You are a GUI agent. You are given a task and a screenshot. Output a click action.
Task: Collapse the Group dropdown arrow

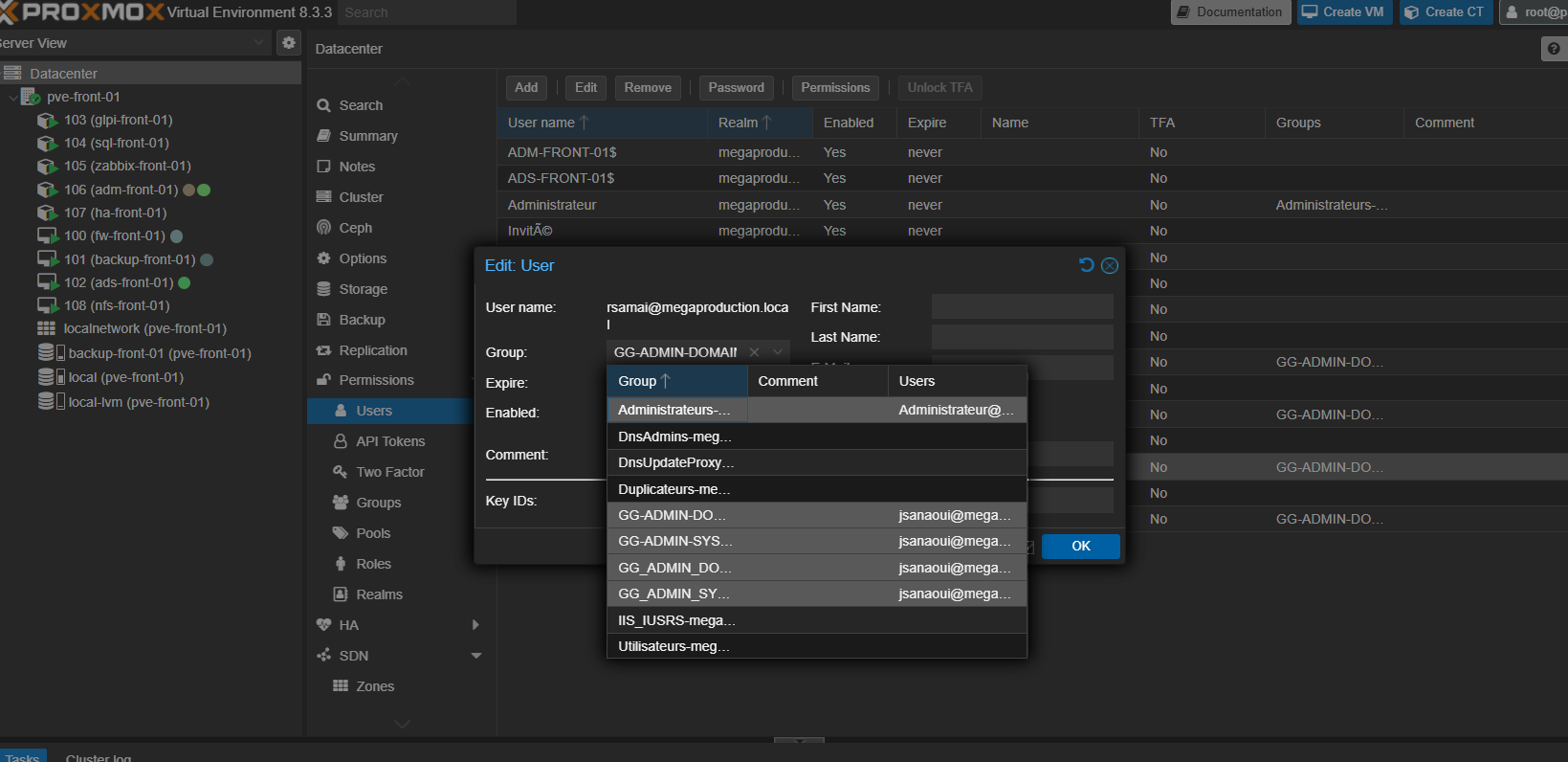(x=778, y=352)
